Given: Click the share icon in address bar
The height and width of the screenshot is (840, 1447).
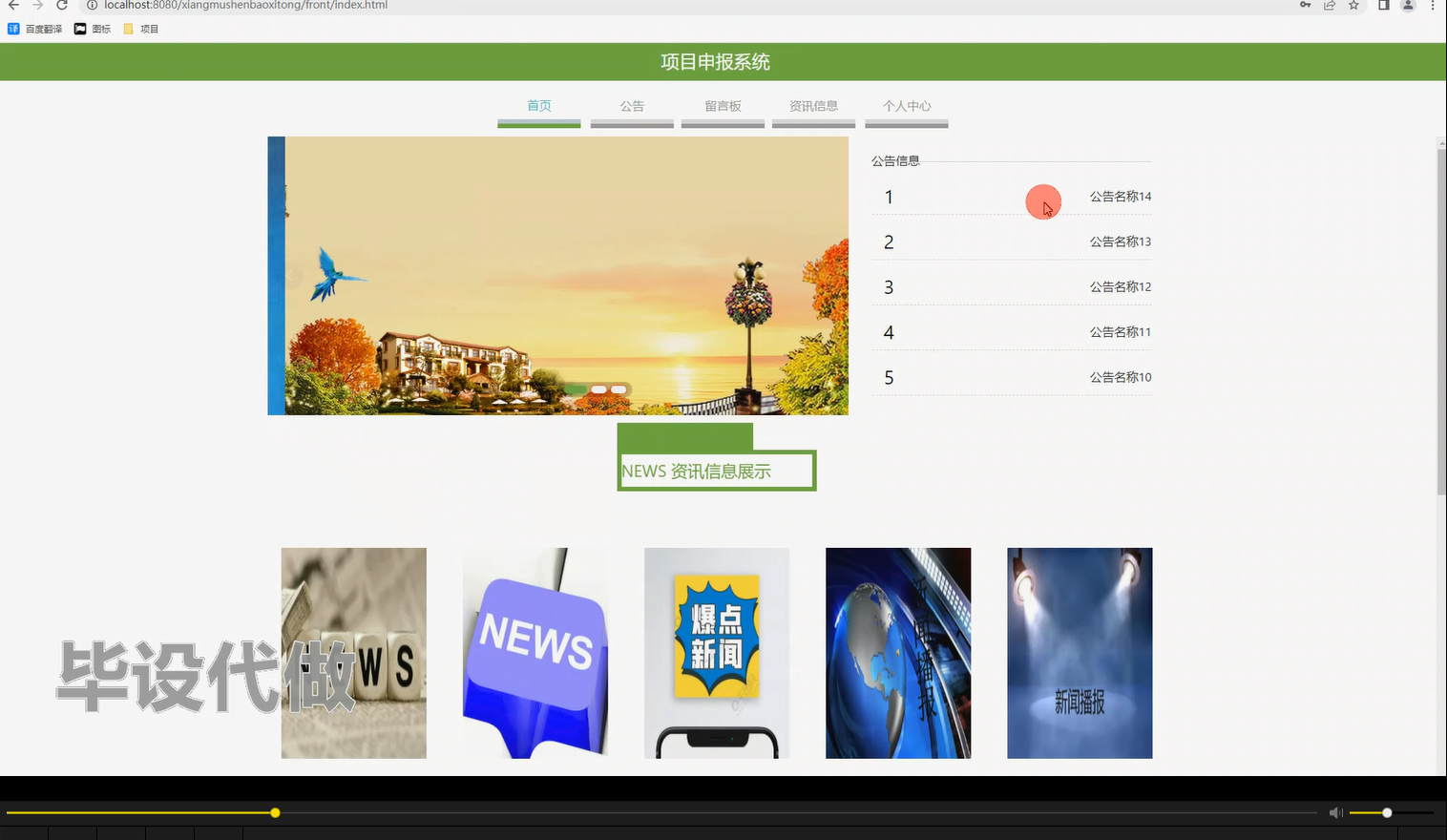Looking at the screenshot, I should 1329,6.
